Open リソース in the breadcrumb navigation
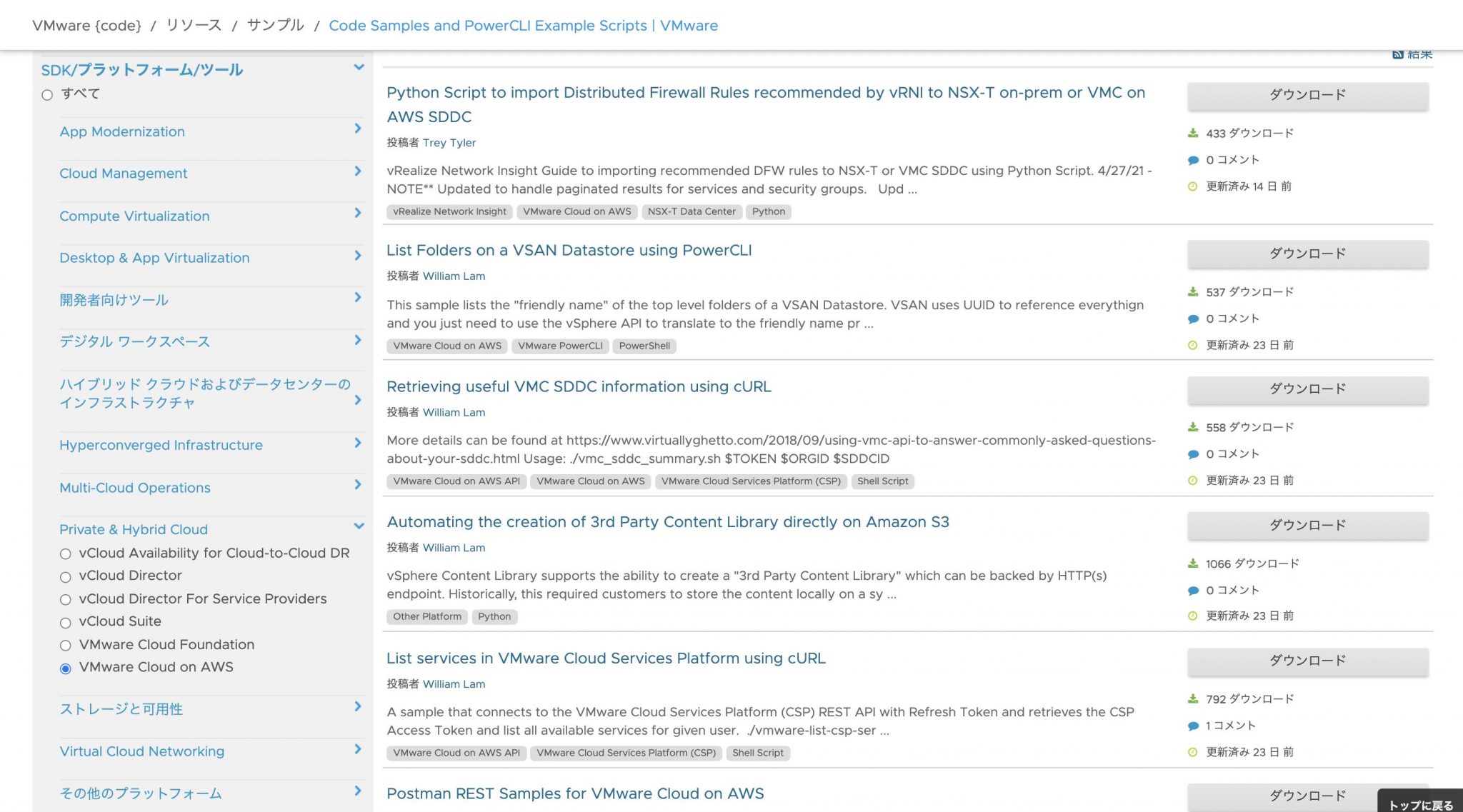The height and width of the screenshot is (812, 1463). pos(194,26)
